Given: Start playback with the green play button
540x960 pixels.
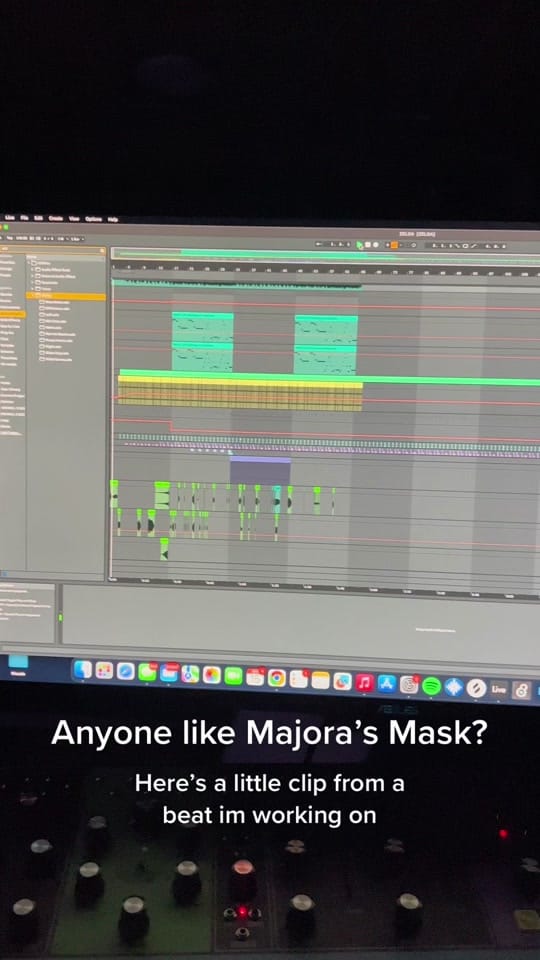Looking at the screenshot, I should click(360, 244).
